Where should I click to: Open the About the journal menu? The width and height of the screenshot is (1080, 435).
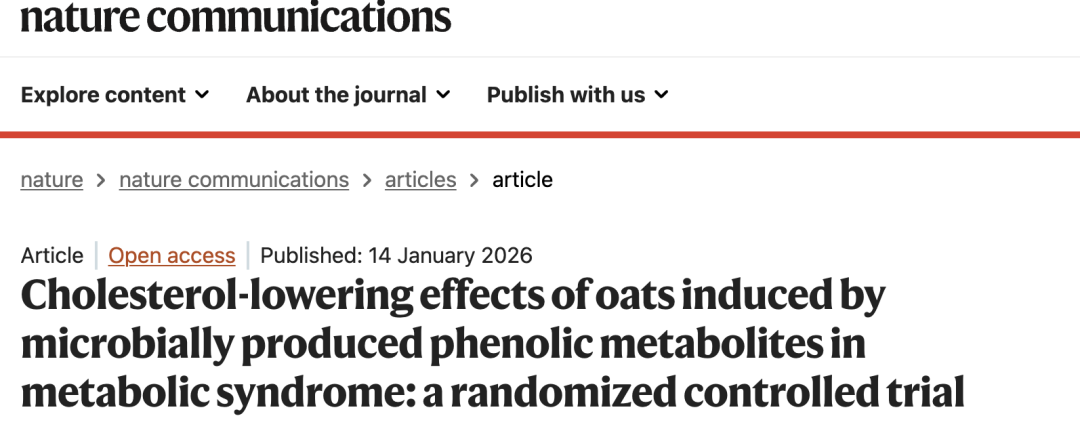(336, 95)
